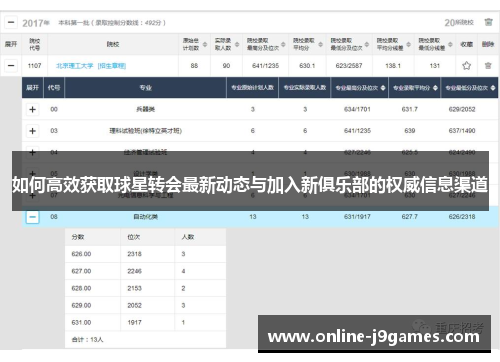
Task: Sort by 院校录取最高分及位次 column arrow
Action: tap(283, 44)
